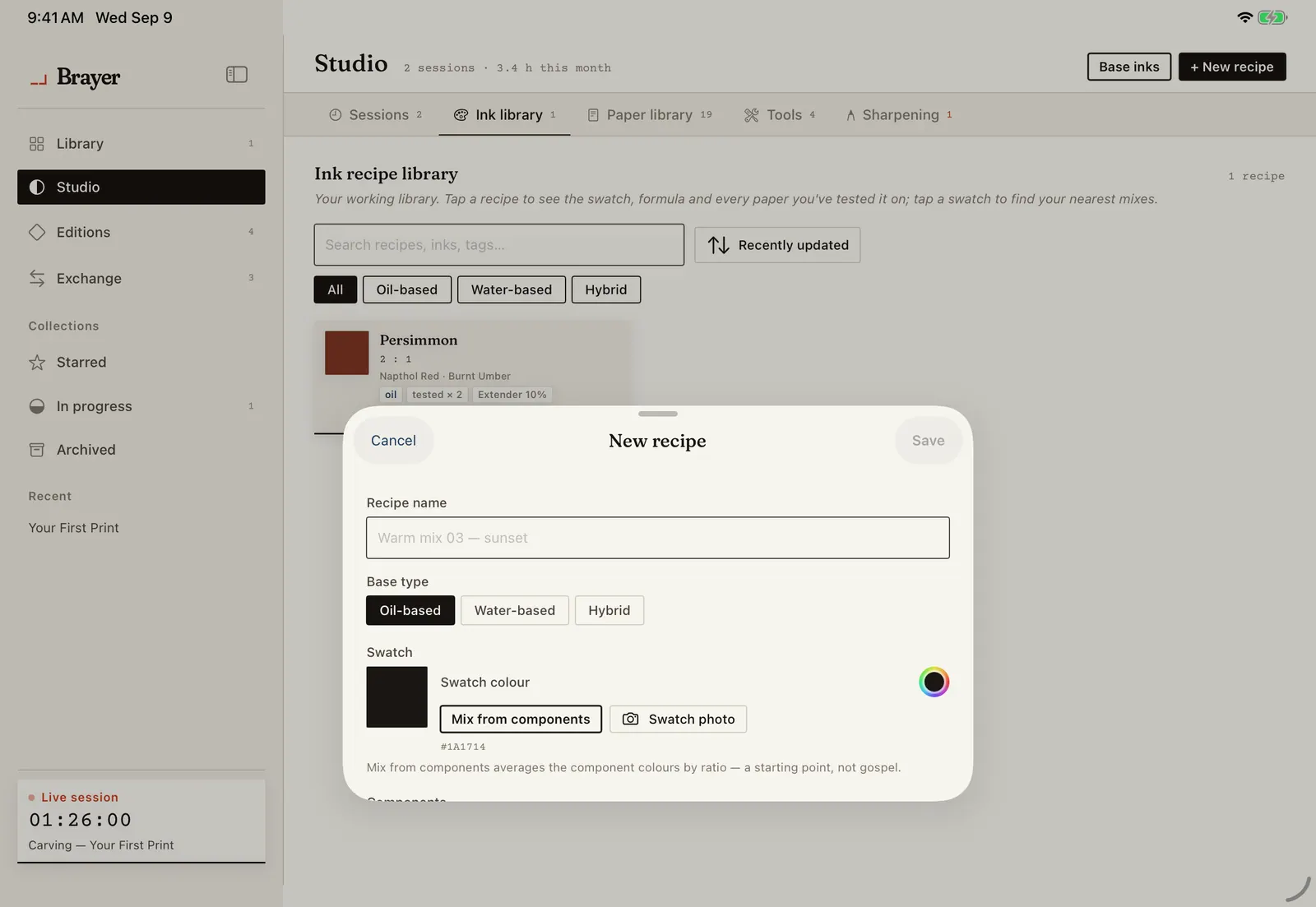
Task: Switch to the Sharpening tab
Action: (x=899, y=115)
